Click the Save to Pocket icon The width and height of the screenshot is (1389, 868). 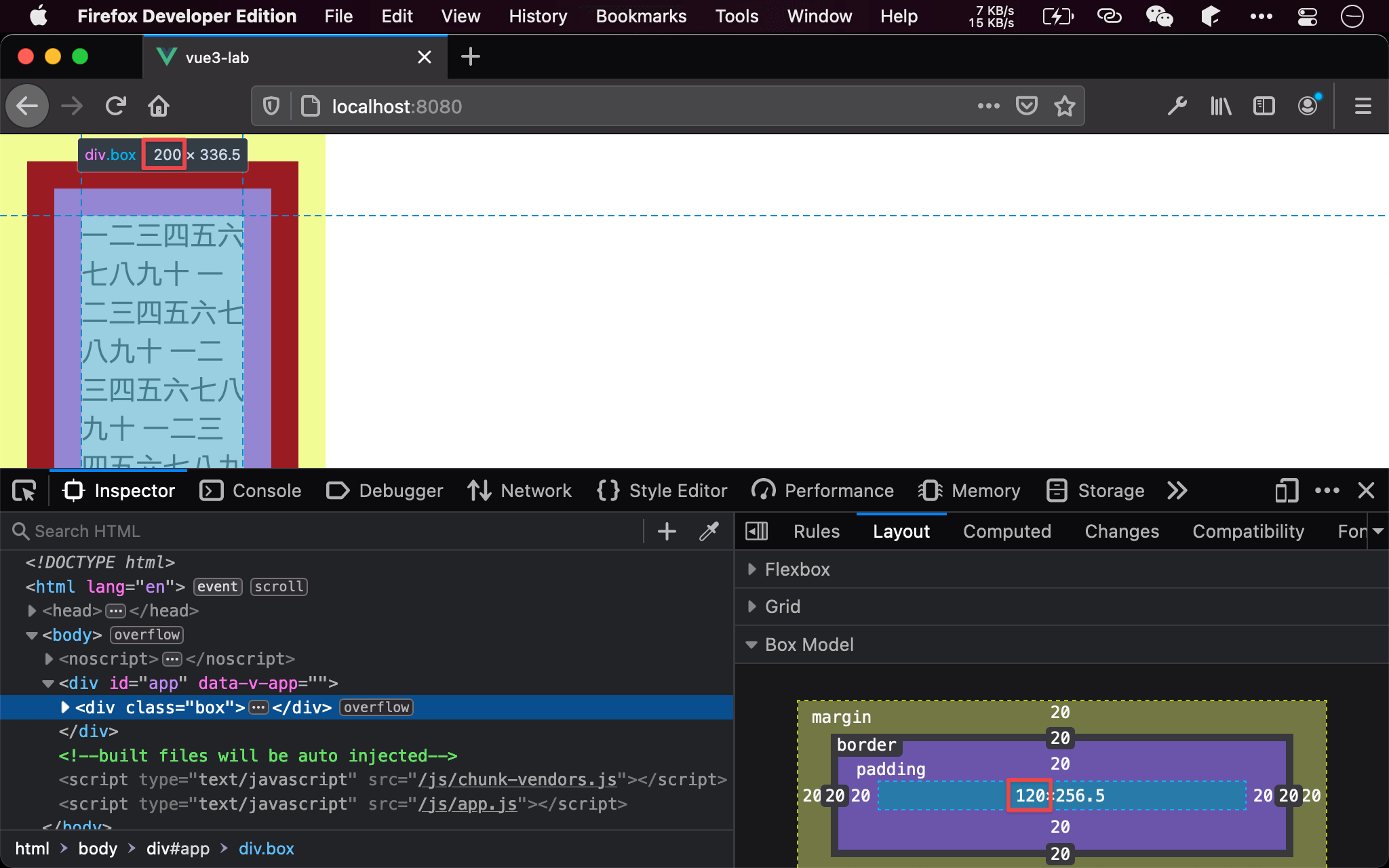(1026, 106)
